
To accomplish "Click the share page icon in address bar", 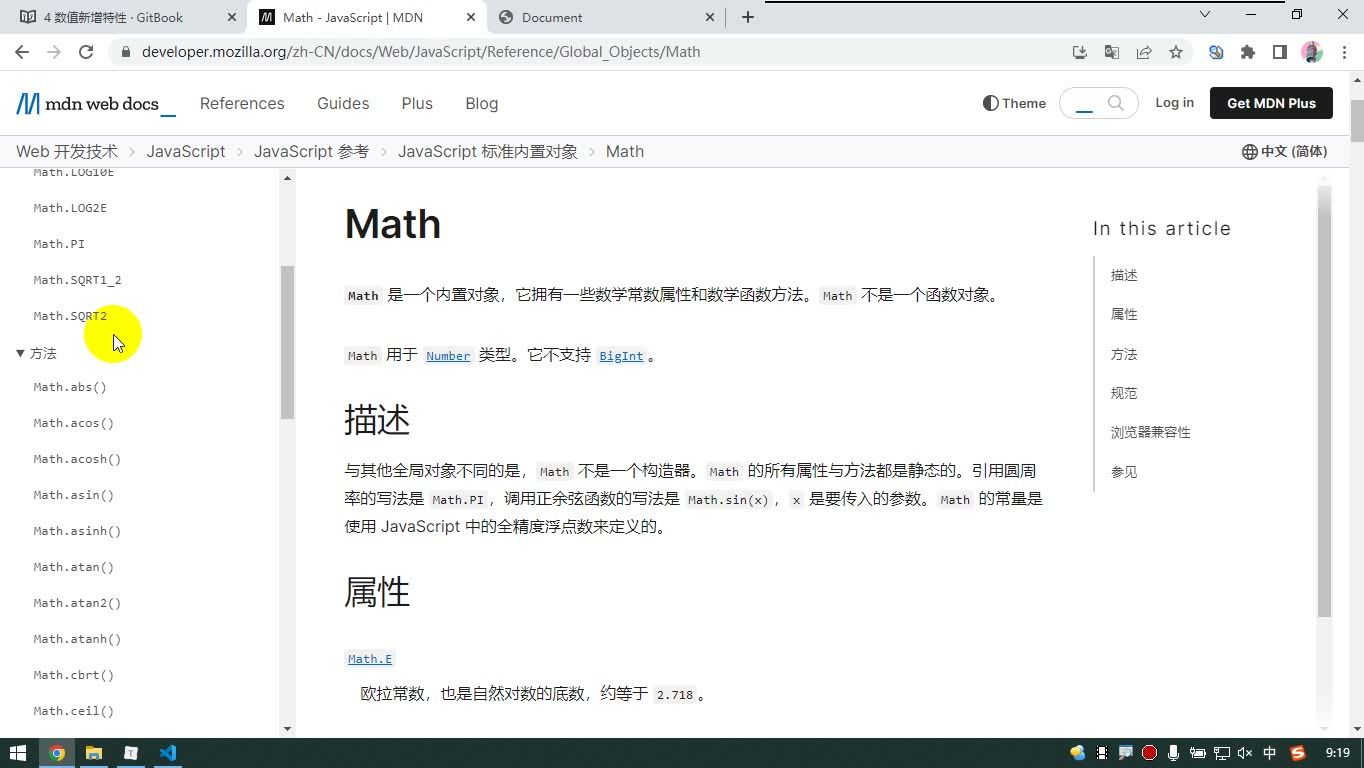I will [x=1144, y=52].
